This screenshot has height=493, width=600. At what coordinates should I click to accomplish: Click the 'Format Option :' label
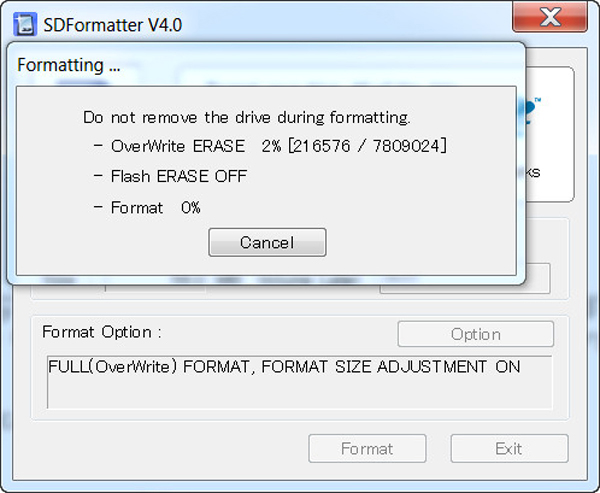click(x=102, y=332)
